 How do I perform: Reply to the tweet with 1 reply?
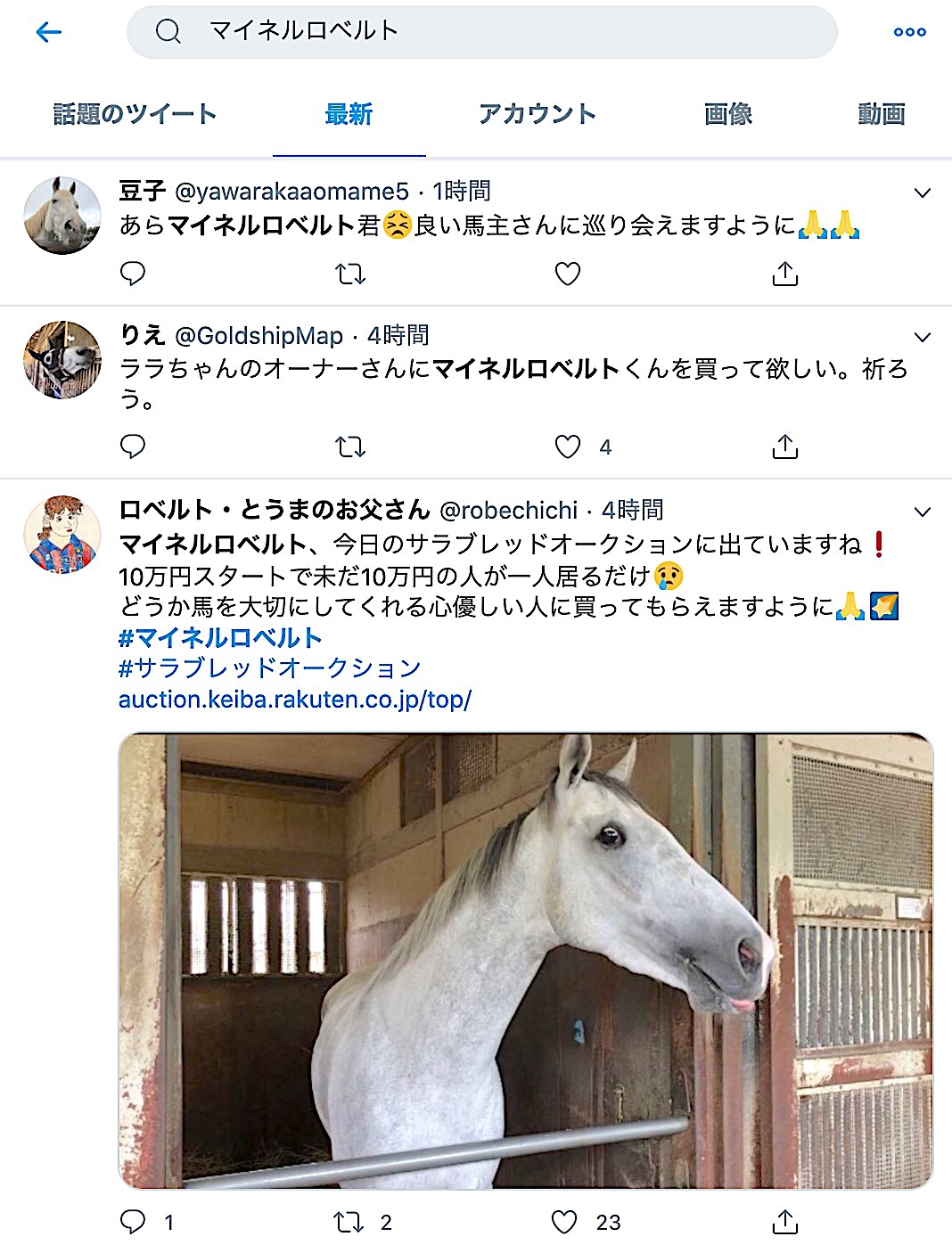(133, 1222)
